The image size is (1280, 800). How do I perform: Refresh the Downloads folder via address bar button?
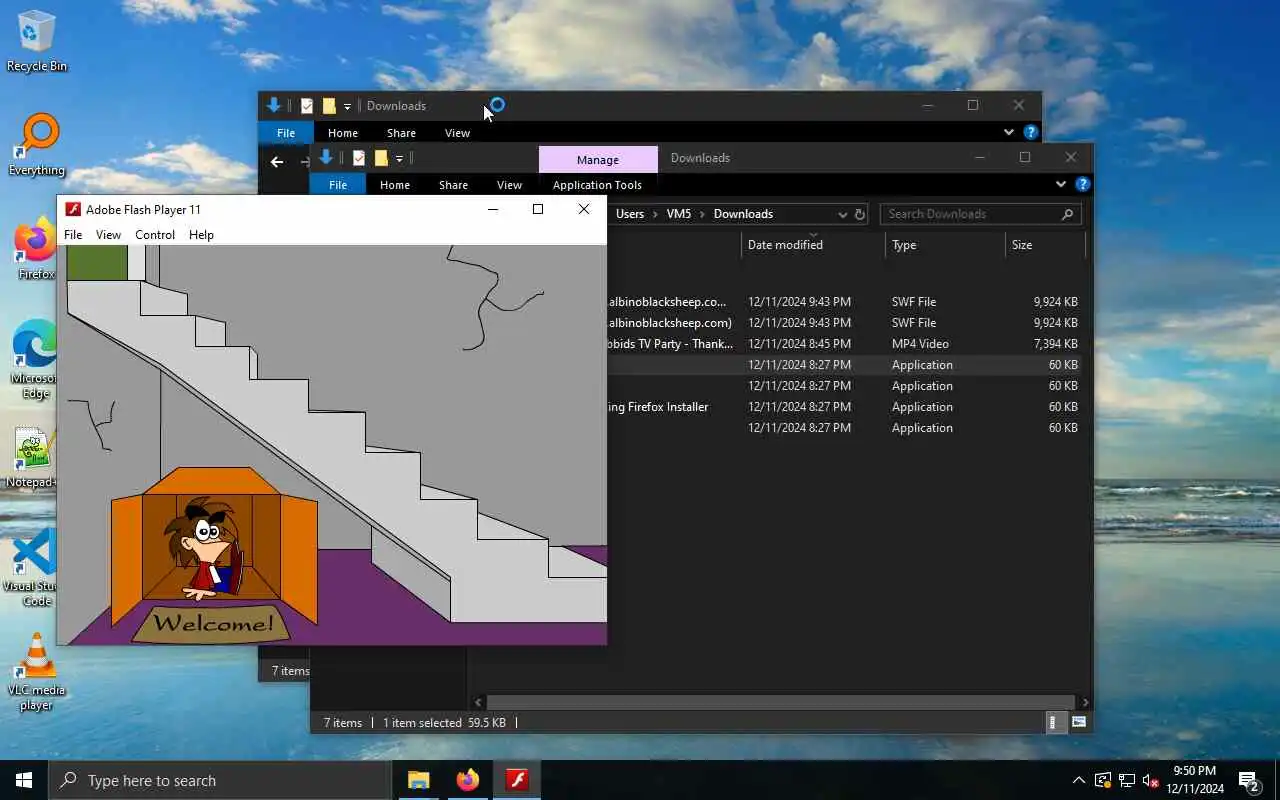(859, 214)
